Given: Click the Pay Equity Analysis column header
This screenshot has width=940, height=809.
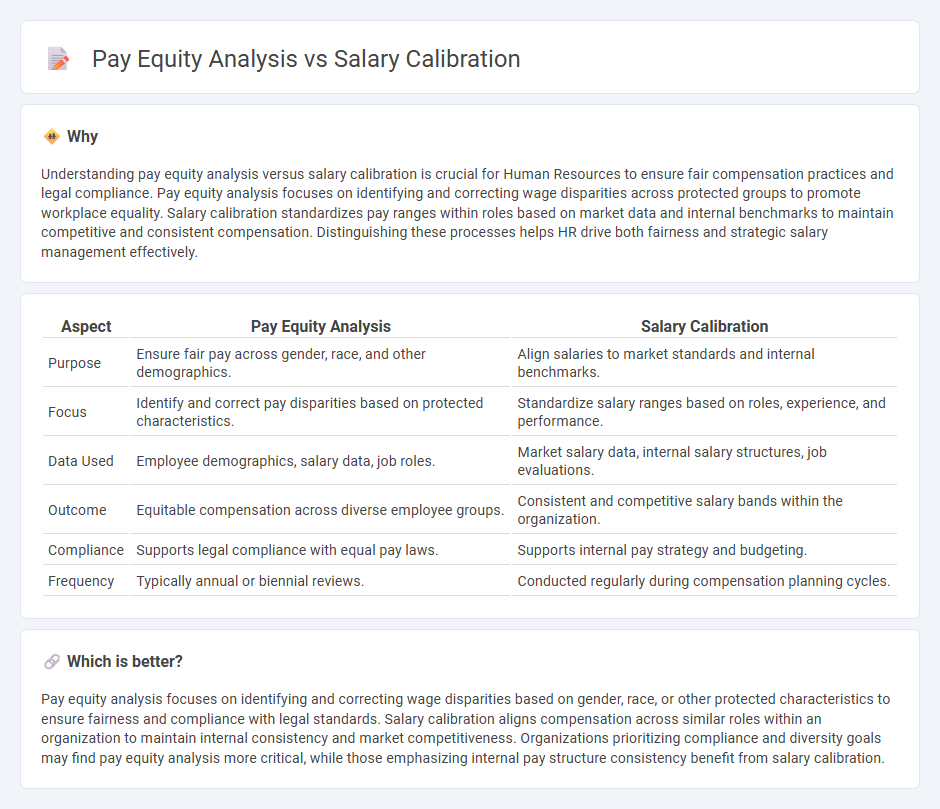Looking at the screenshot, I should pyautogui.click(x=321, y=326).
